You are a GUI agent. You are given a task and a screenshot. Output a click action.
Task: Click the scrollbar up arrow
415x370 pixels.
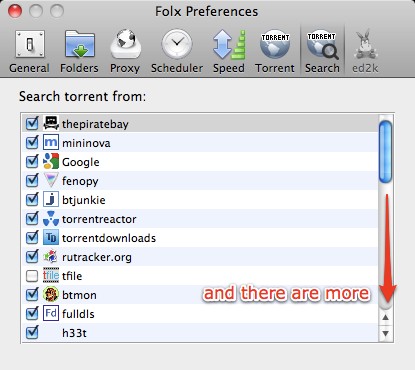click(386, 317)
